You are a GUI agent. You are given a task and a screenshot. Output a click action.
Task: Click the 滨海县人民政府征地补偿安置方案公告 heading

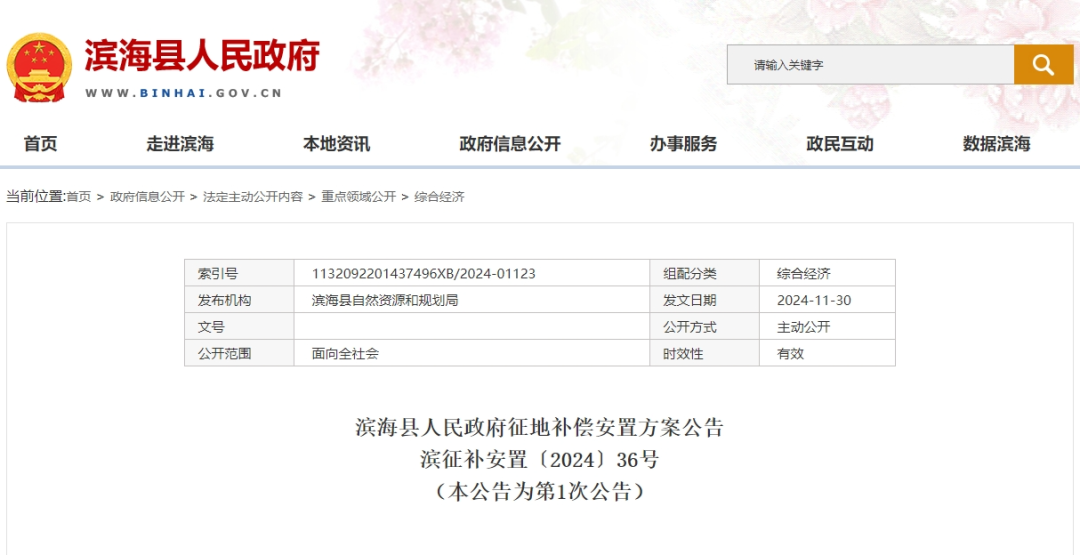[539, 428]
